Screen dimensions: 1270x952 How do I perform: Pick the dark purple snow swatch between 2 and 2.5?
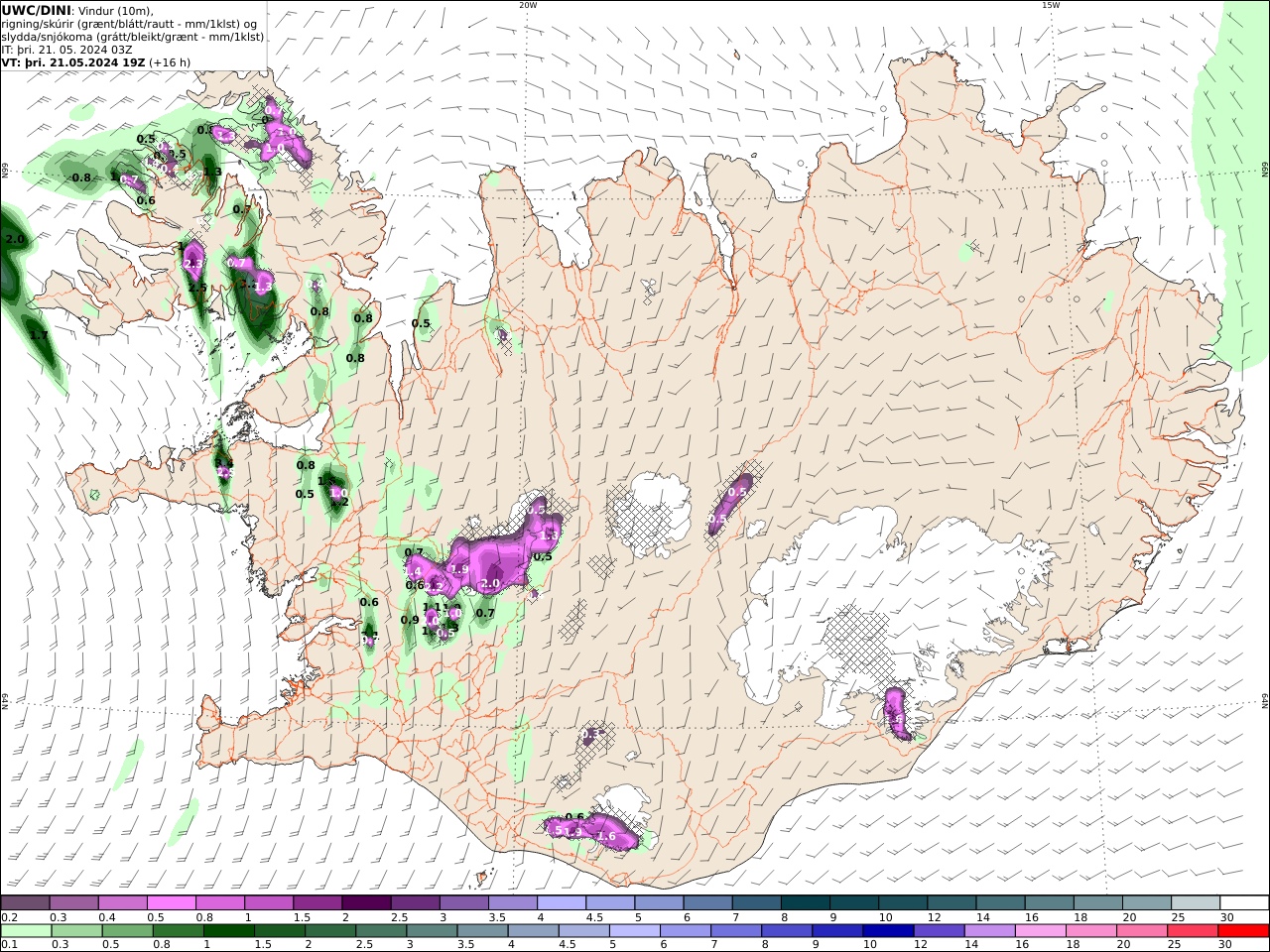366,903
